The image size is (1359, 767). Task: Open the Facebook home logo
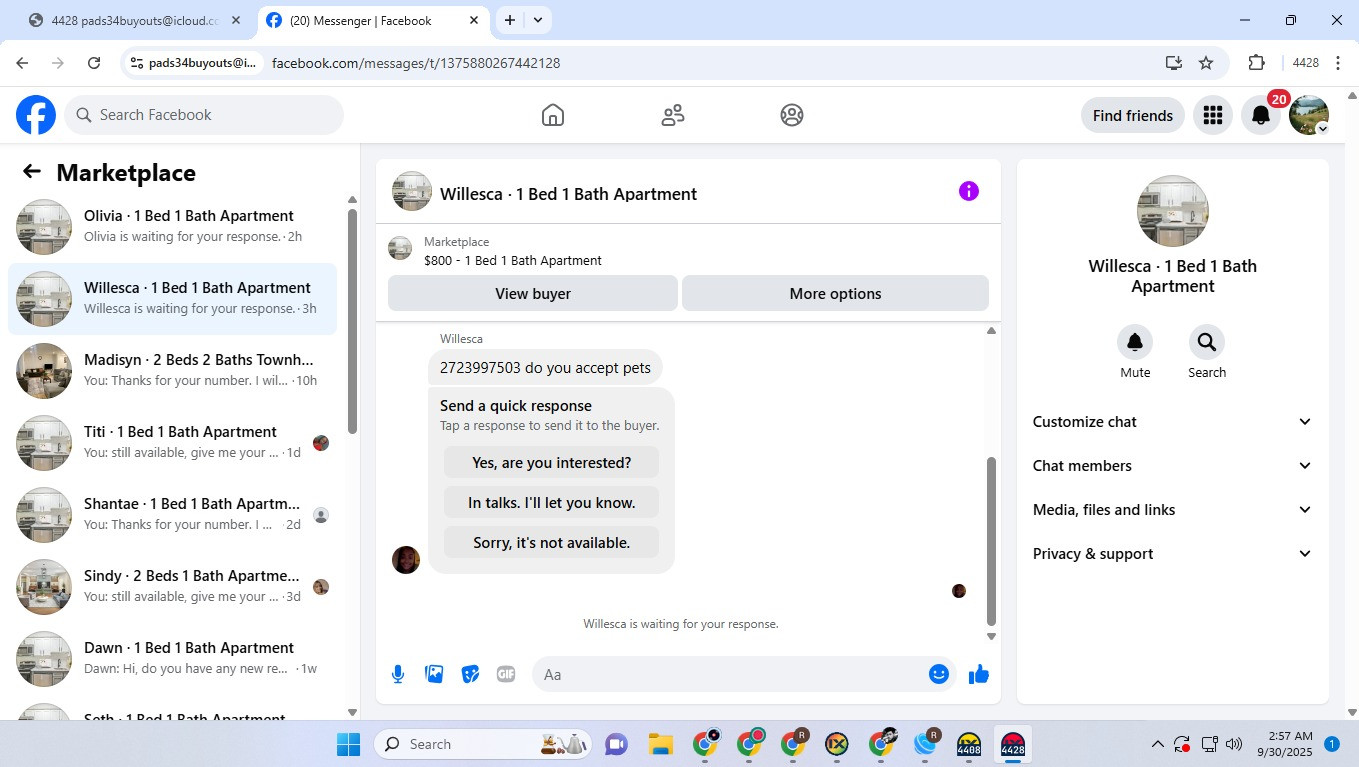36,115
